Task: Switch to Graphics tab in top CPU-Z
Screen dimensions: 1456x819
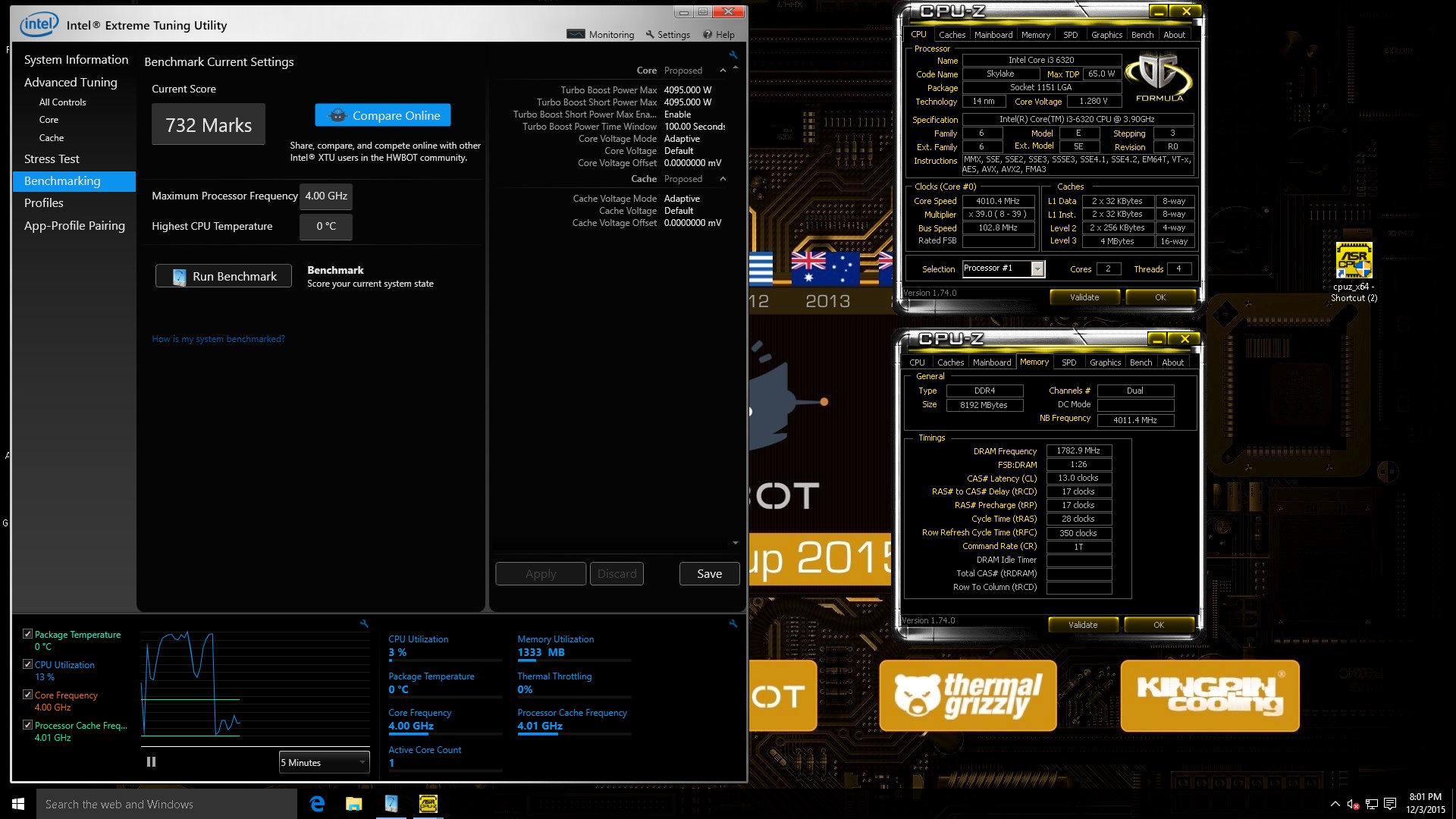Action: click(1106, 35)
